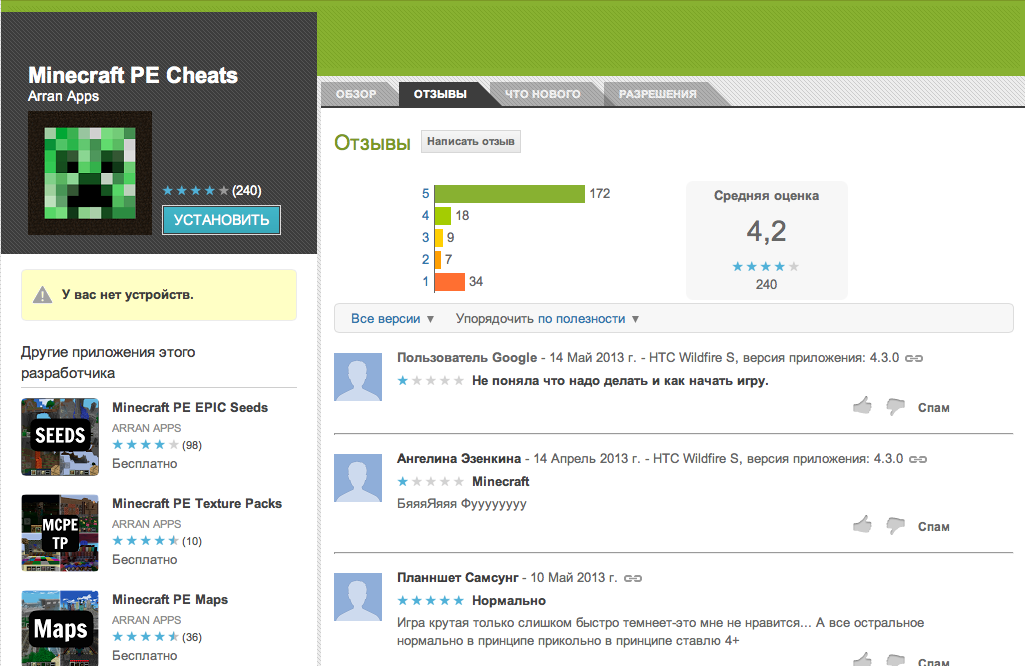Click Средняя оценка value 4,2
This screenshot has height=666, width=1025.
click(x=766, y=231)
